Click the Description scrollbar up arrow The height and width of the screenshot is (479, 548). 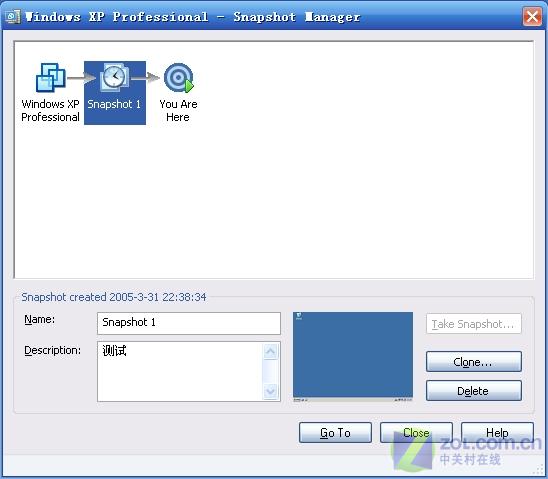271,351
